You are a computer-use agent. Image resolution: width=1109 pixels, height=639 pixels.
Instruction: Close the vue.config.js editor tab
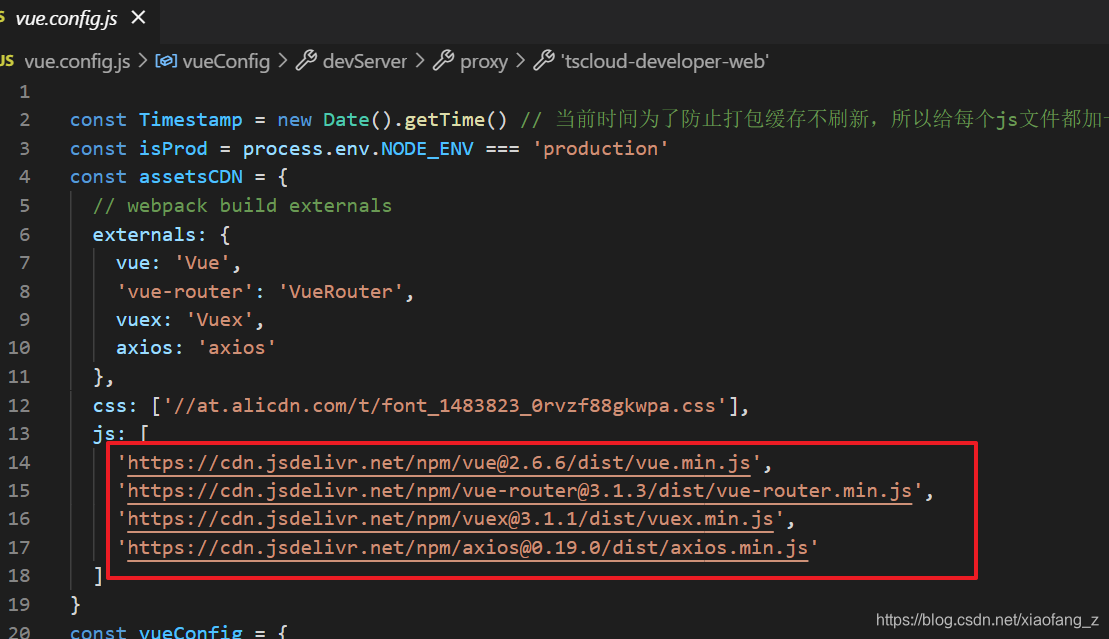[139, 18]
